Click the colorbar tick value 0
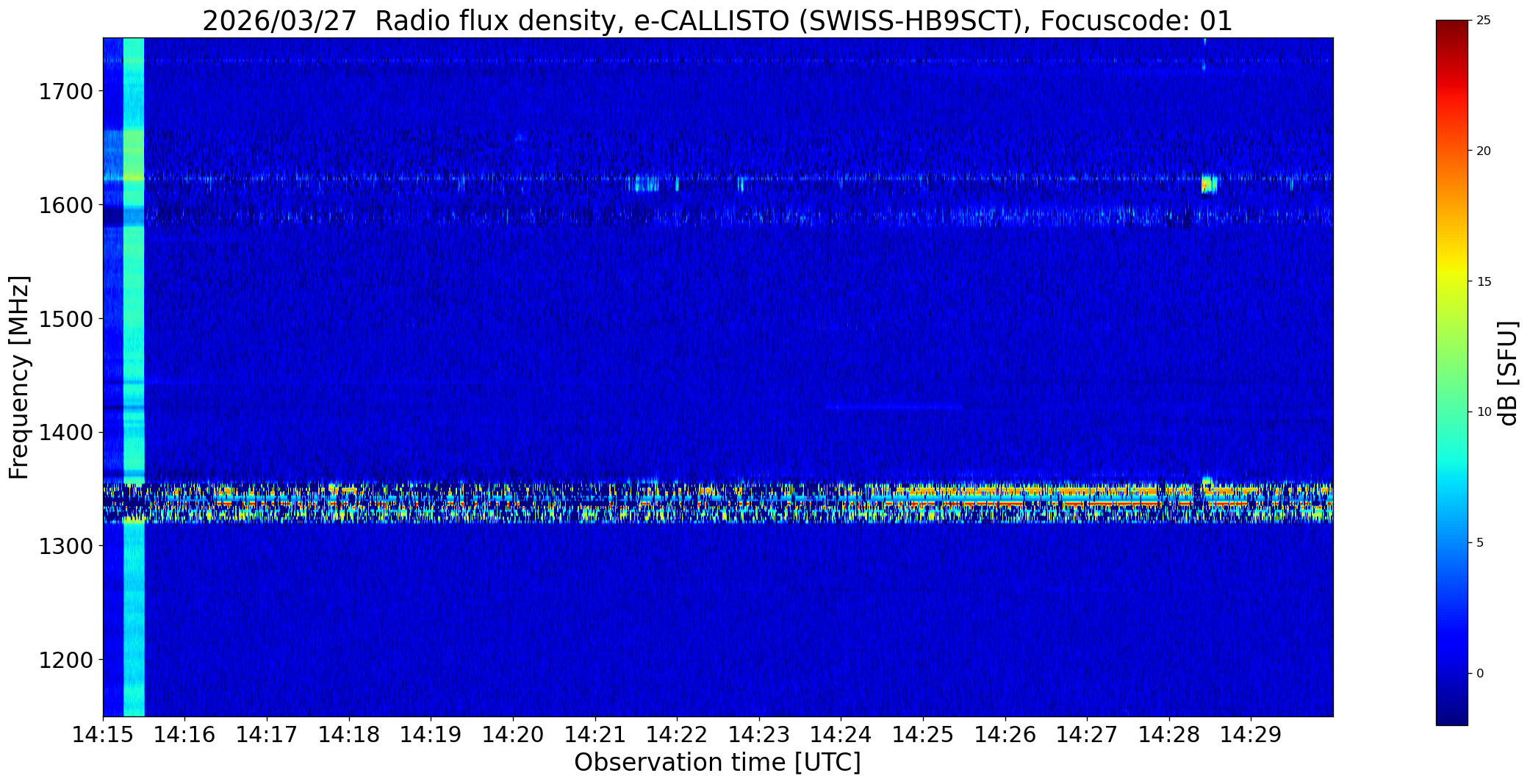This screenshot has width=1530, height=784. tap(1480, 674)
